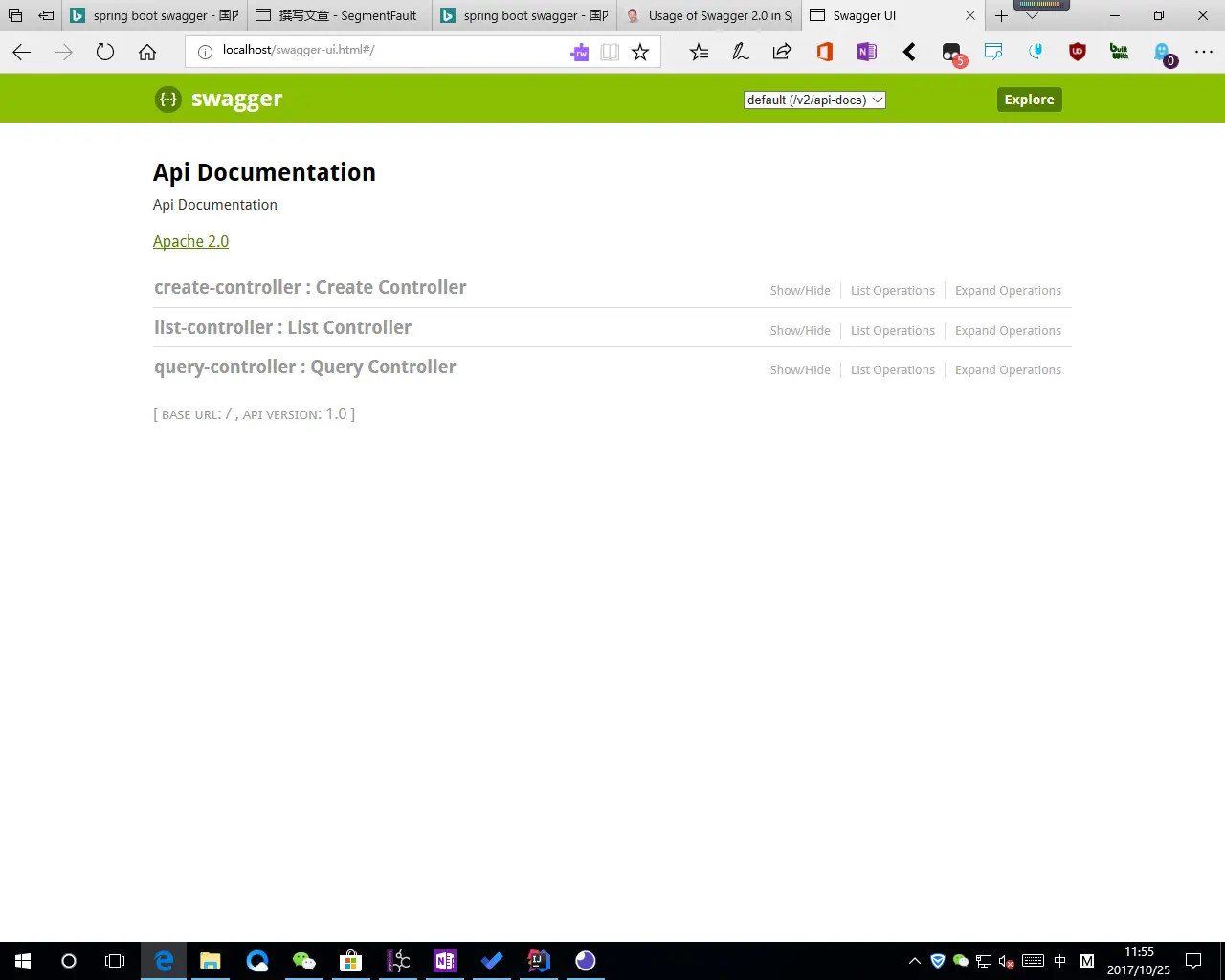
Task: Open the Ghostery ghost extension icon
Action: tap(1164, 55)
